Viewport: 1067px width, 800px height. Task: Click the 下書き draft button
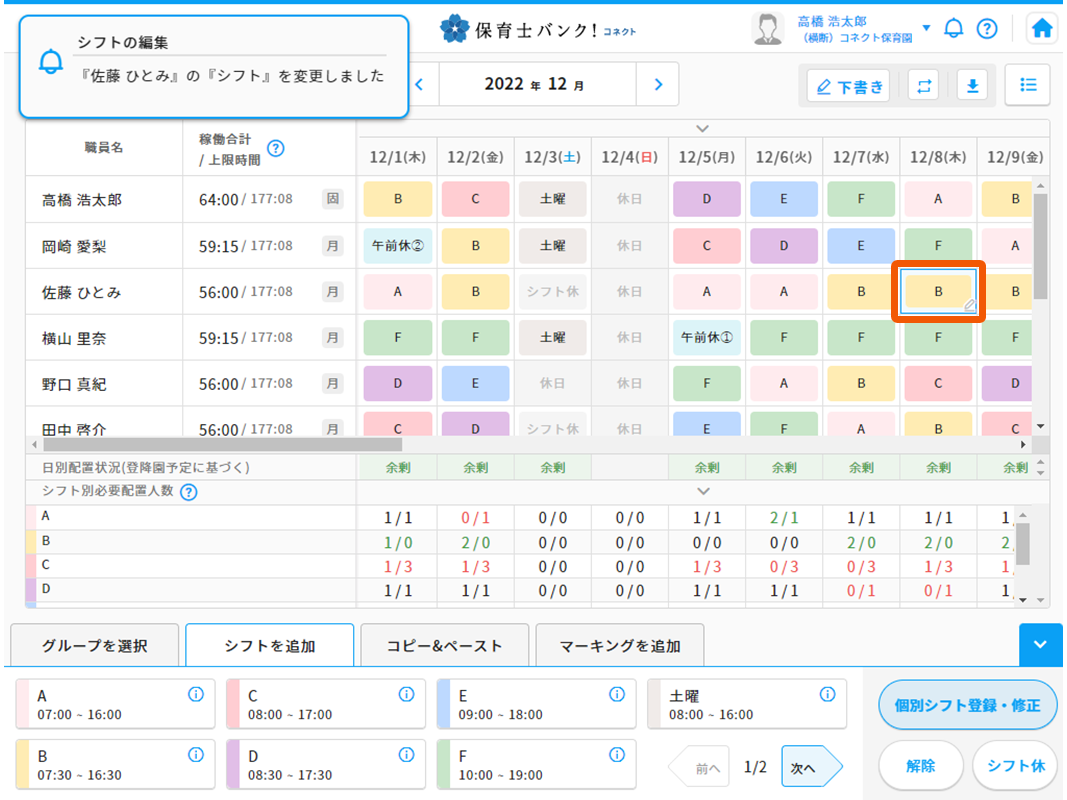(x=849, y=87)
